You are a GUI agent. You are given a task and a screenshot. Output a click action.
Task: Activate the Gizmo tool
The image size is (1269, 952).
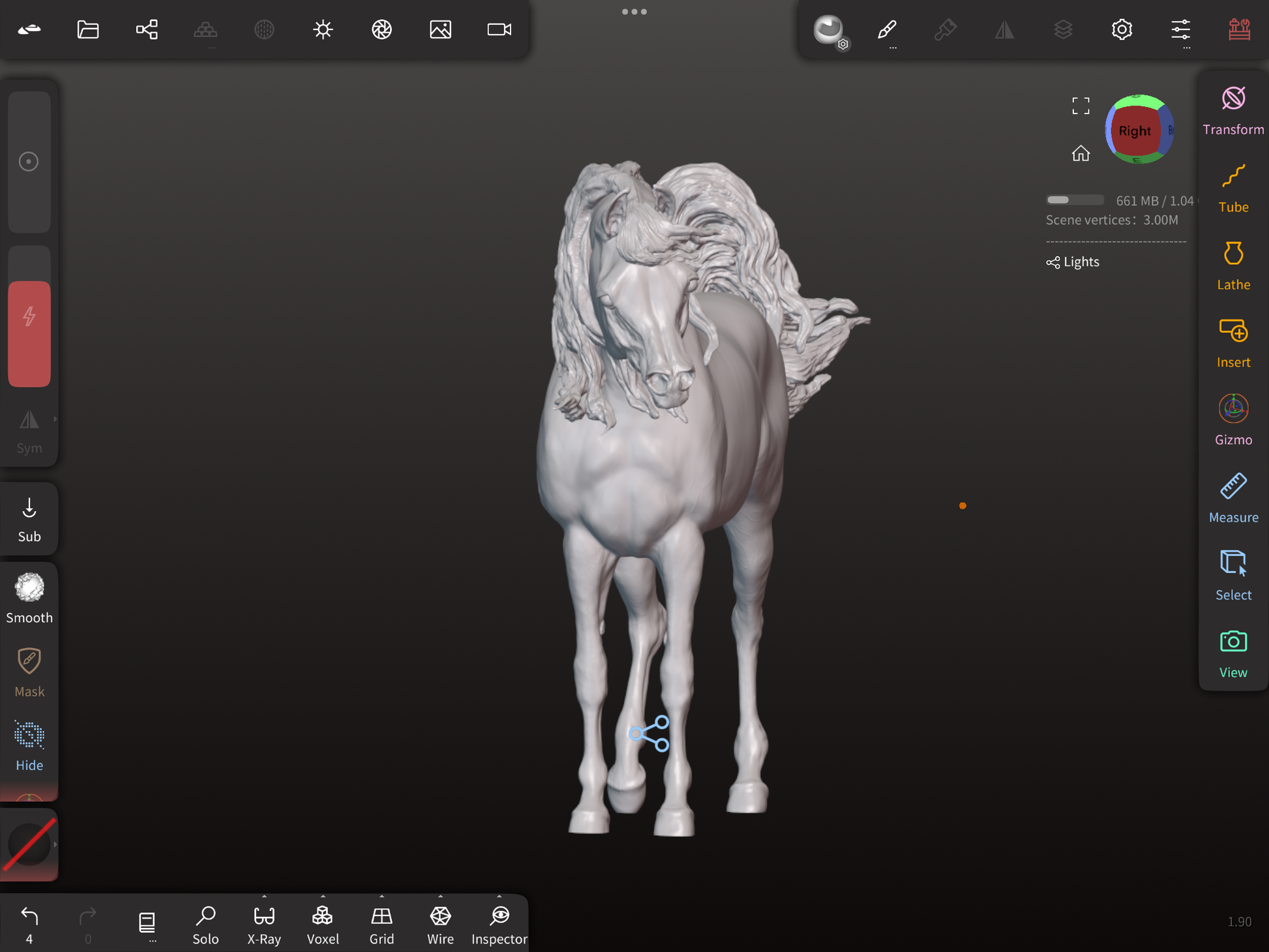(1232, 421)
